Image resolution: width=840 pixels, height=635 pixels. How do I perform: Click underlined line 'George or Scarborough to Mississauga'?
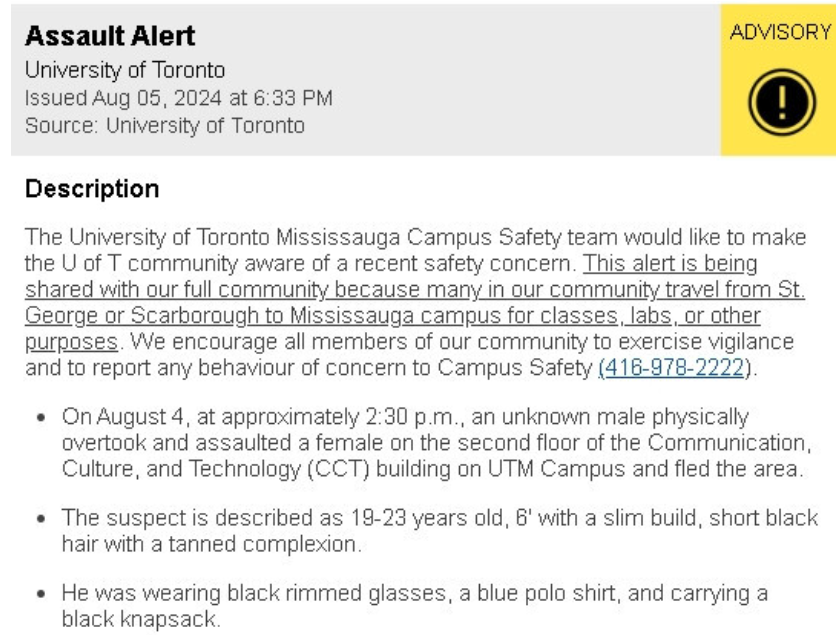[x=219, y=316]
